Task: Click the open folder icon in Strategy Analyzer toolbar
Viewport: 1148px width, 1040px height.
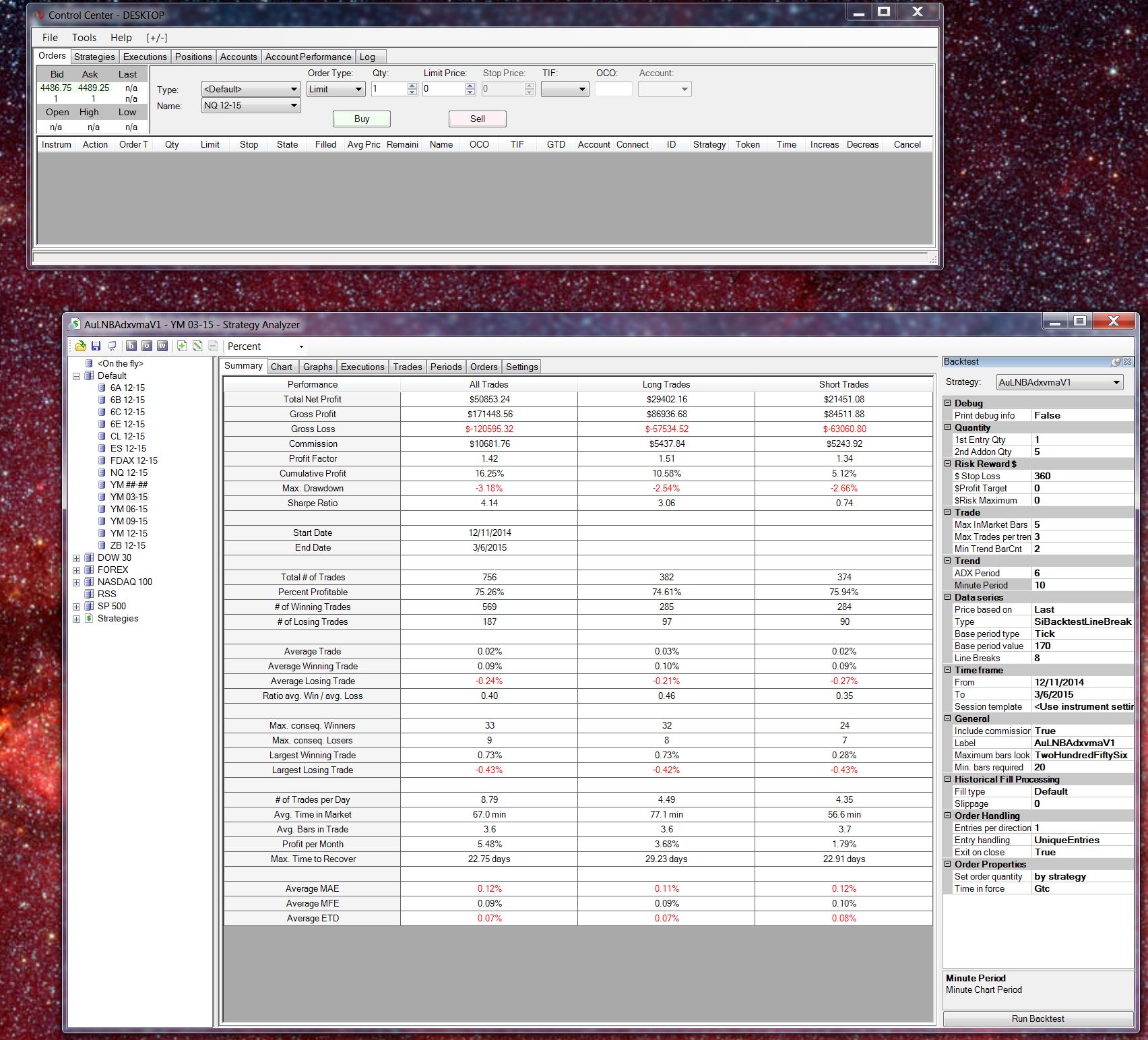Action: click(x=80, y=346)
